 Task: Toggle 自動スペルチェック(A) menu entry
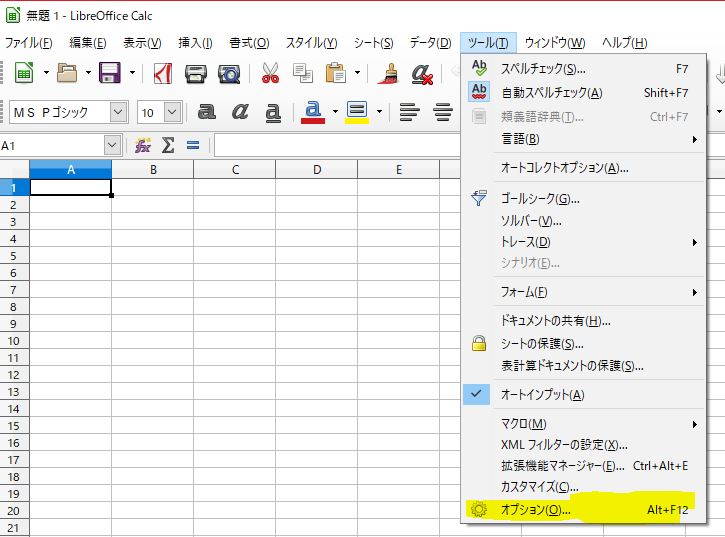pos(583,93)
